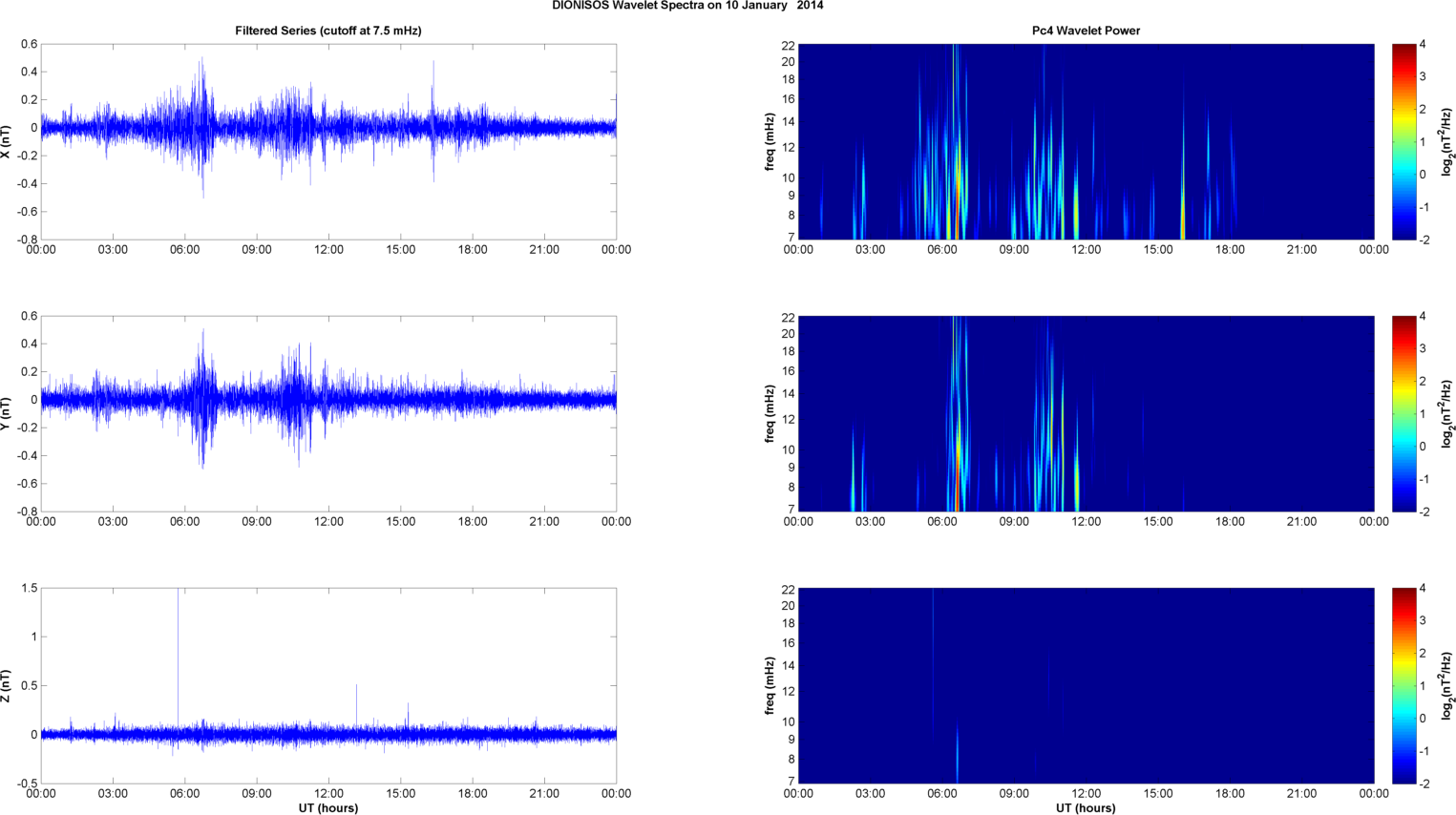The image size is (1456, 815).
Task: Click the "18:00" tick under the Y wavelet spectrum
Action: pos(1230,522)
